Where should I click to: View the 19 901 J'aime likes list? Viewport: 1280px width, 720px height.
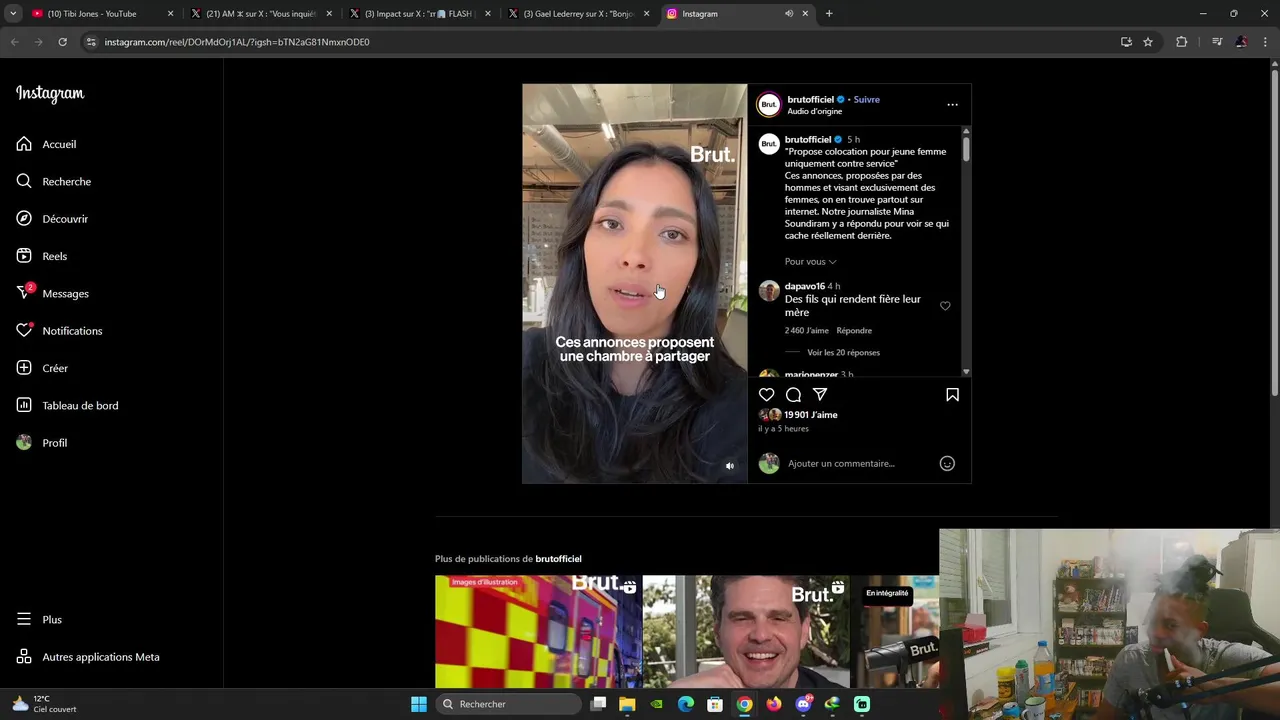point(811,415)
